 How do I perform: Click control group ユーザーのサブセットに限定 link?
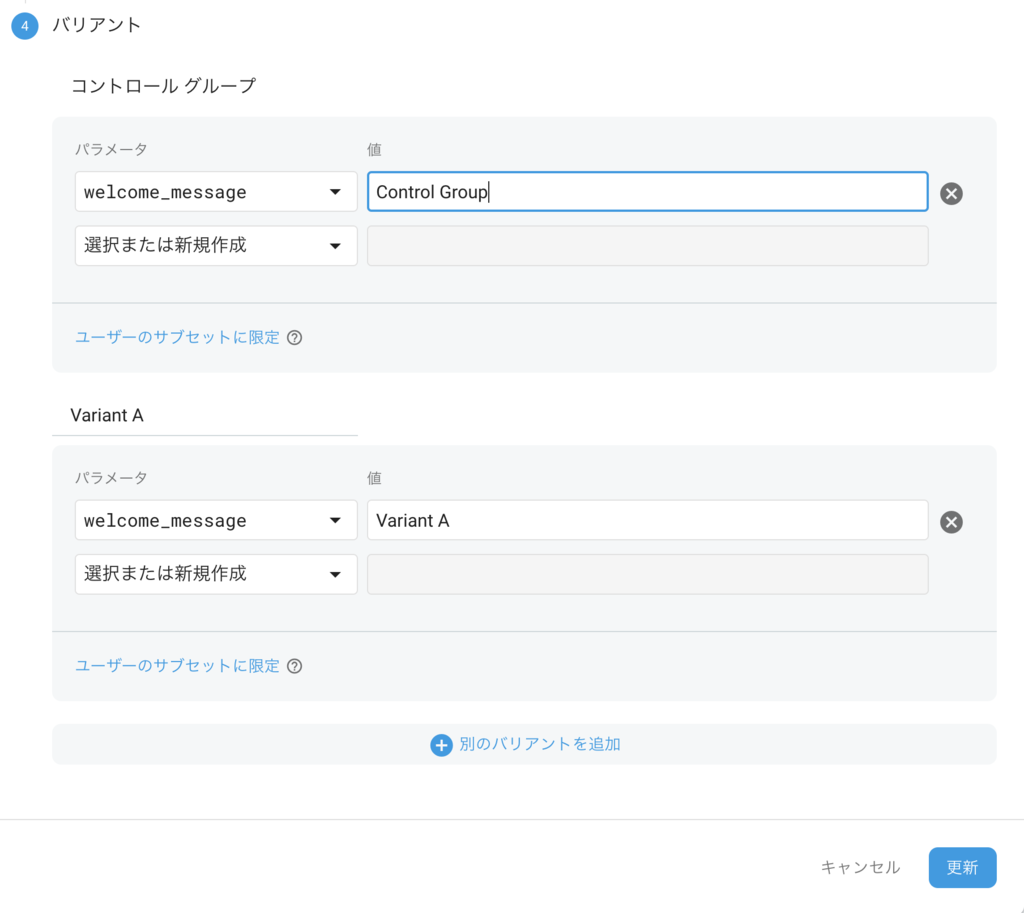pyautogui.click(x=177, y=338)
